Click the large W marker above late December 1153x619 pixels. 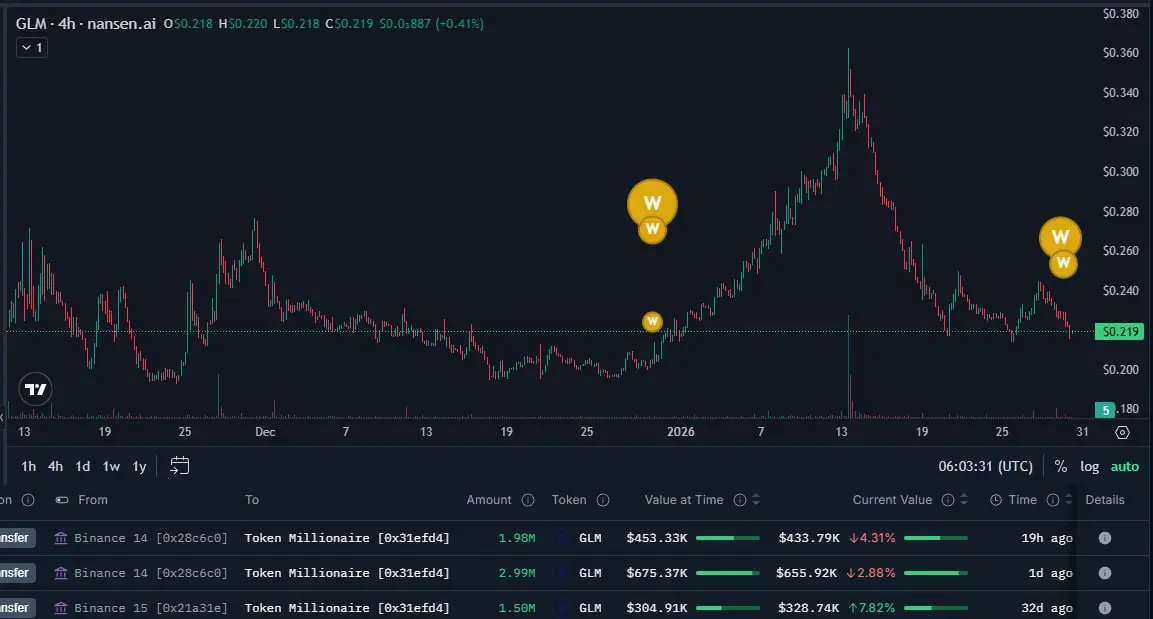point(652,202)
